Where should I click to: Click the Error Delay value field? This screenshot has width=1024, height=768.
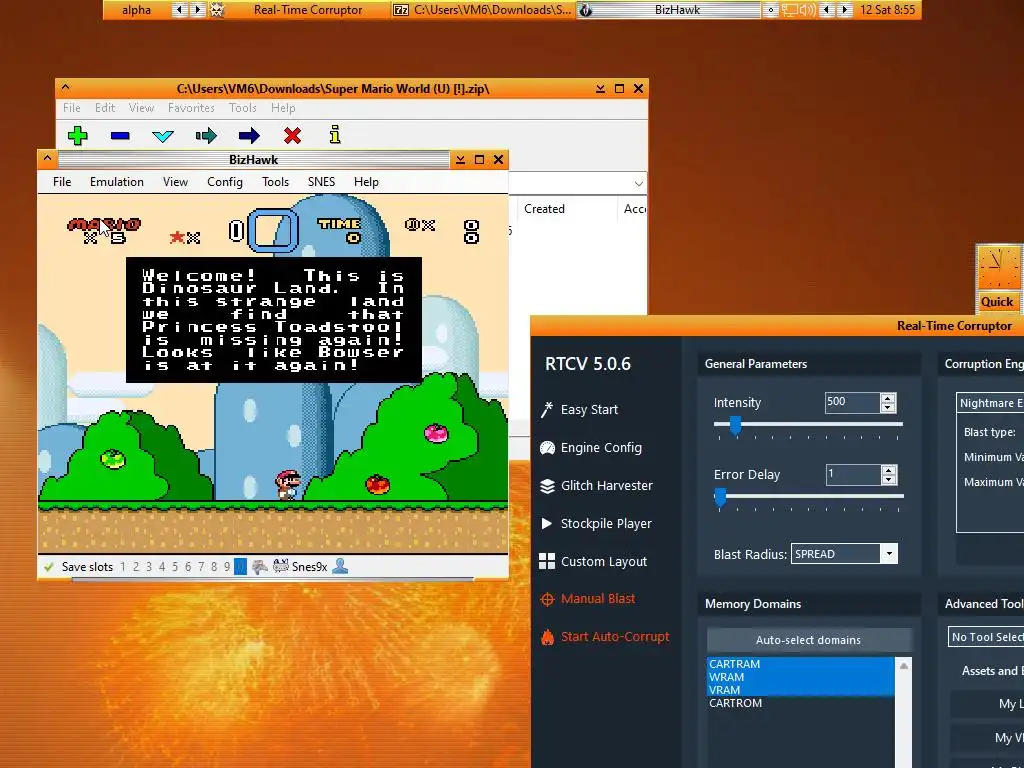(x=852, y=474)
